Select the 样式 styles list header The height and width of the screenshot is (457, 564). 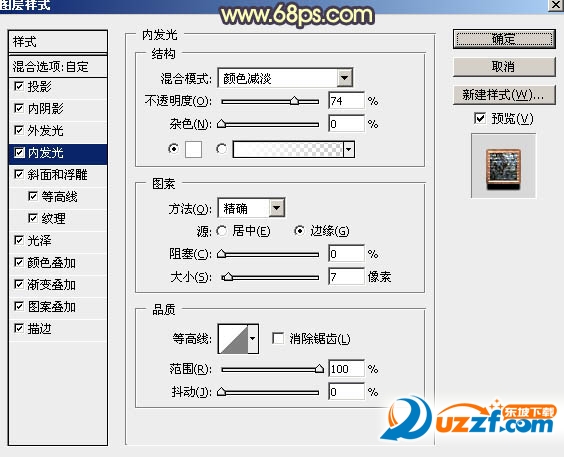(x=58, y=42)
